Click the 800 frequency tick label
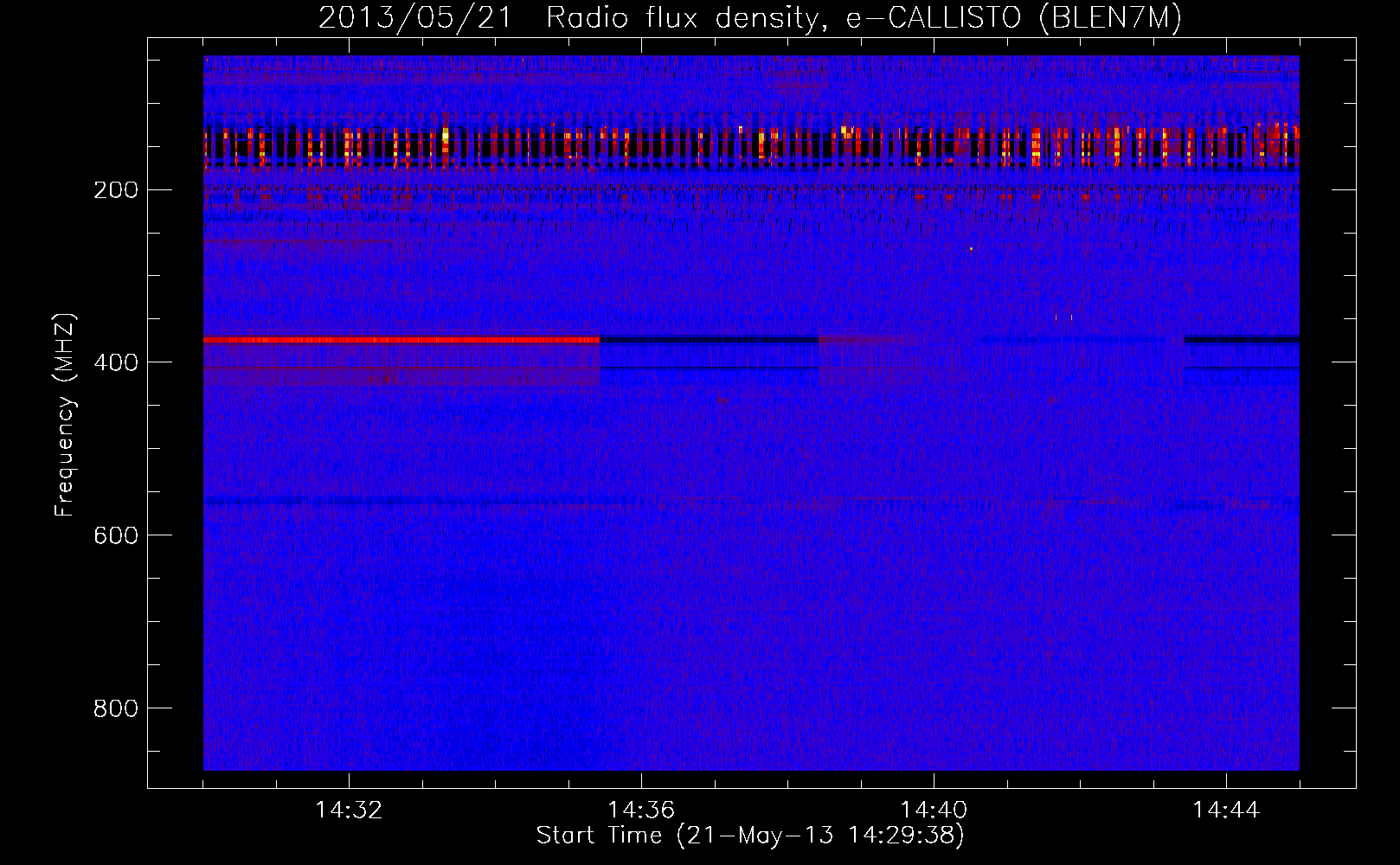1400x865 pixels. pyautogui.click(x=115, y=708)
